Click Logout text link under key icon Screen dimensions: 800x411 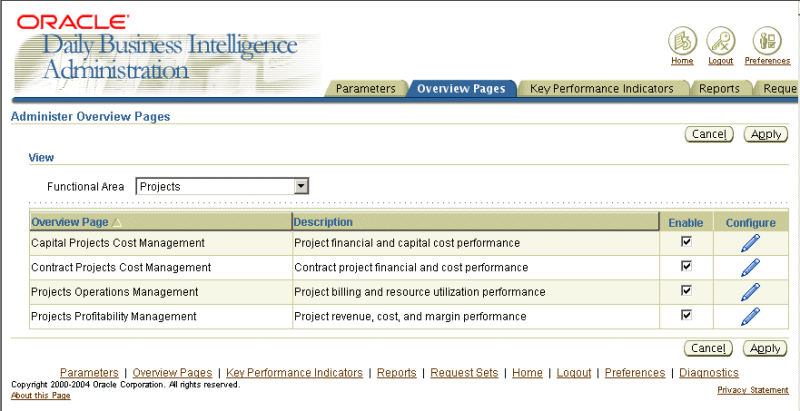720,61
